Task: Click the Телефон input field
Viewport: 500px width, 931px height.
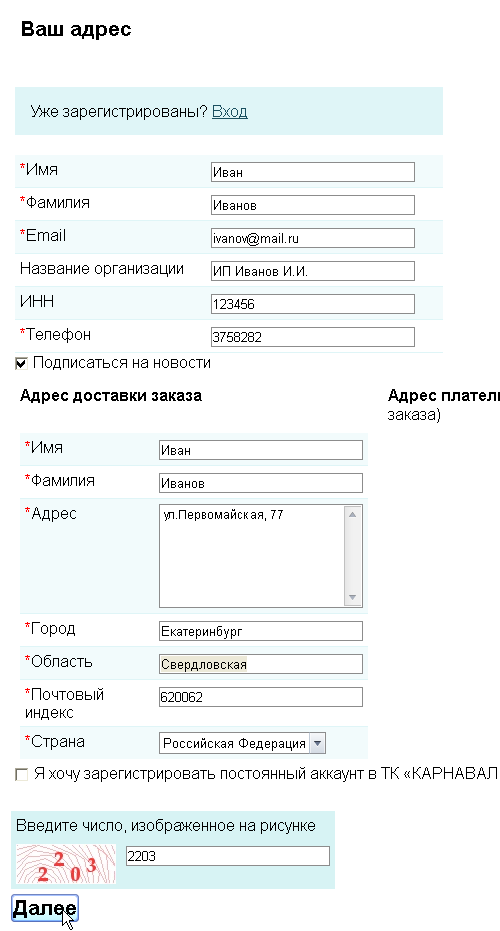Action: 313,337
